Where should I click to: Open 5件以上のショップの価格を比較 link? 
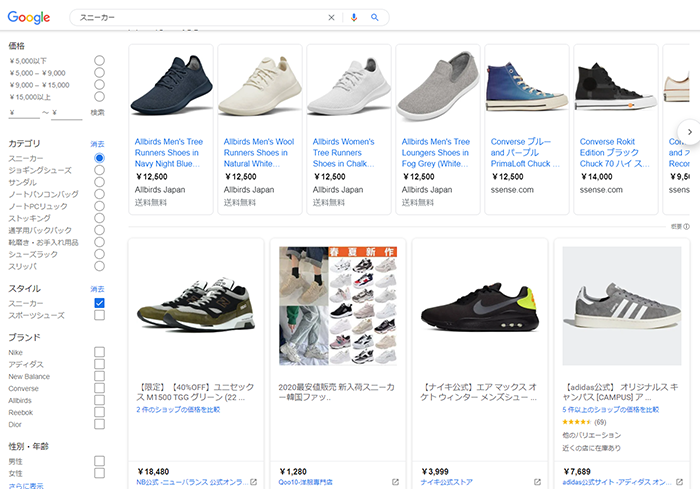[x=611, y=409]
